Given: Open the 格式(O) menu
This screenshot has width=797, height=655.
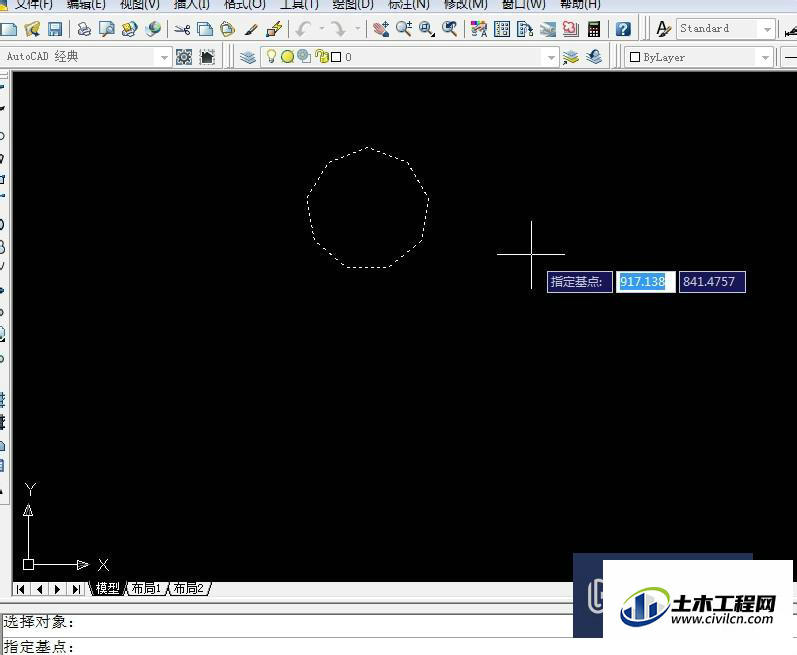Looking at the screenshot, I should 245,5.
